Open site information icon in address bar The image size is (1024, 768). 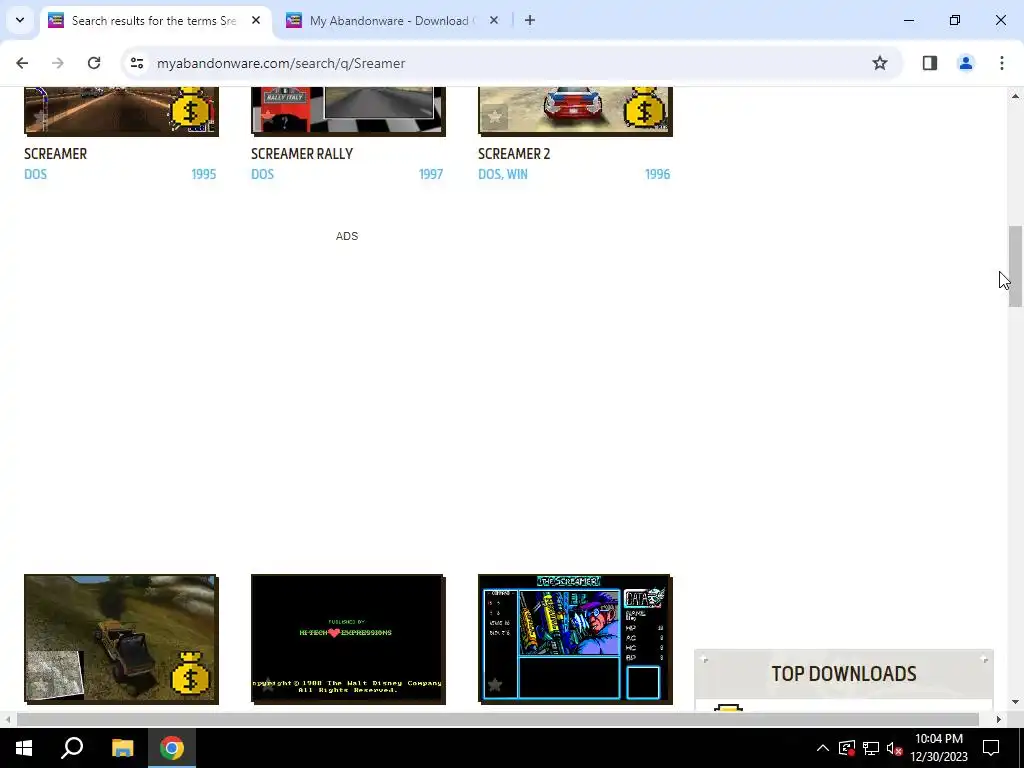tap(136, 63)
